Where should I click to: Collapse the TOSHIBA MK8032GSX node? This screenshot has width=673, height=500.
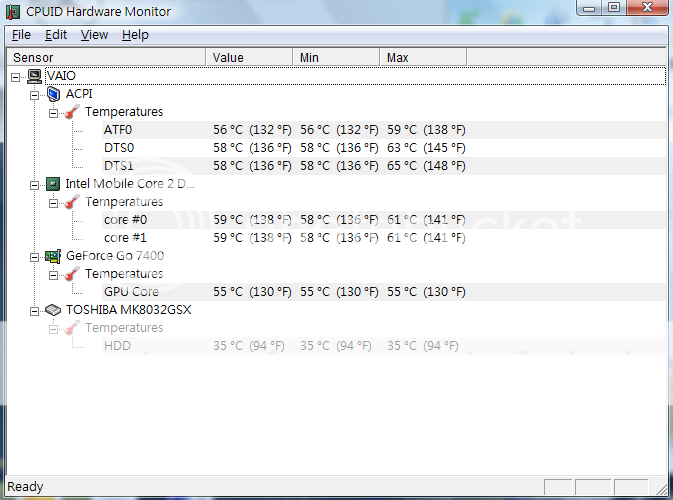(x=34, y=311)
